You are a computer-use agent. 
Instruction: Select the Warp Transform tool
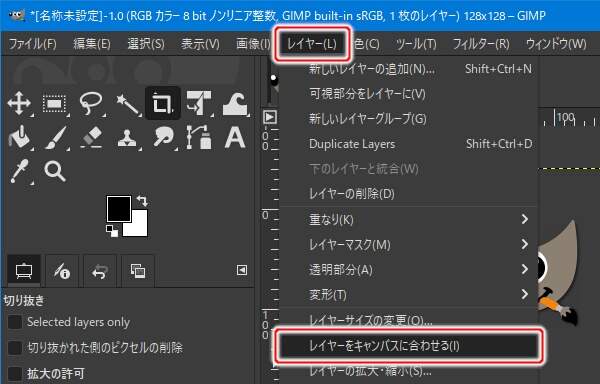click(235, 104)
